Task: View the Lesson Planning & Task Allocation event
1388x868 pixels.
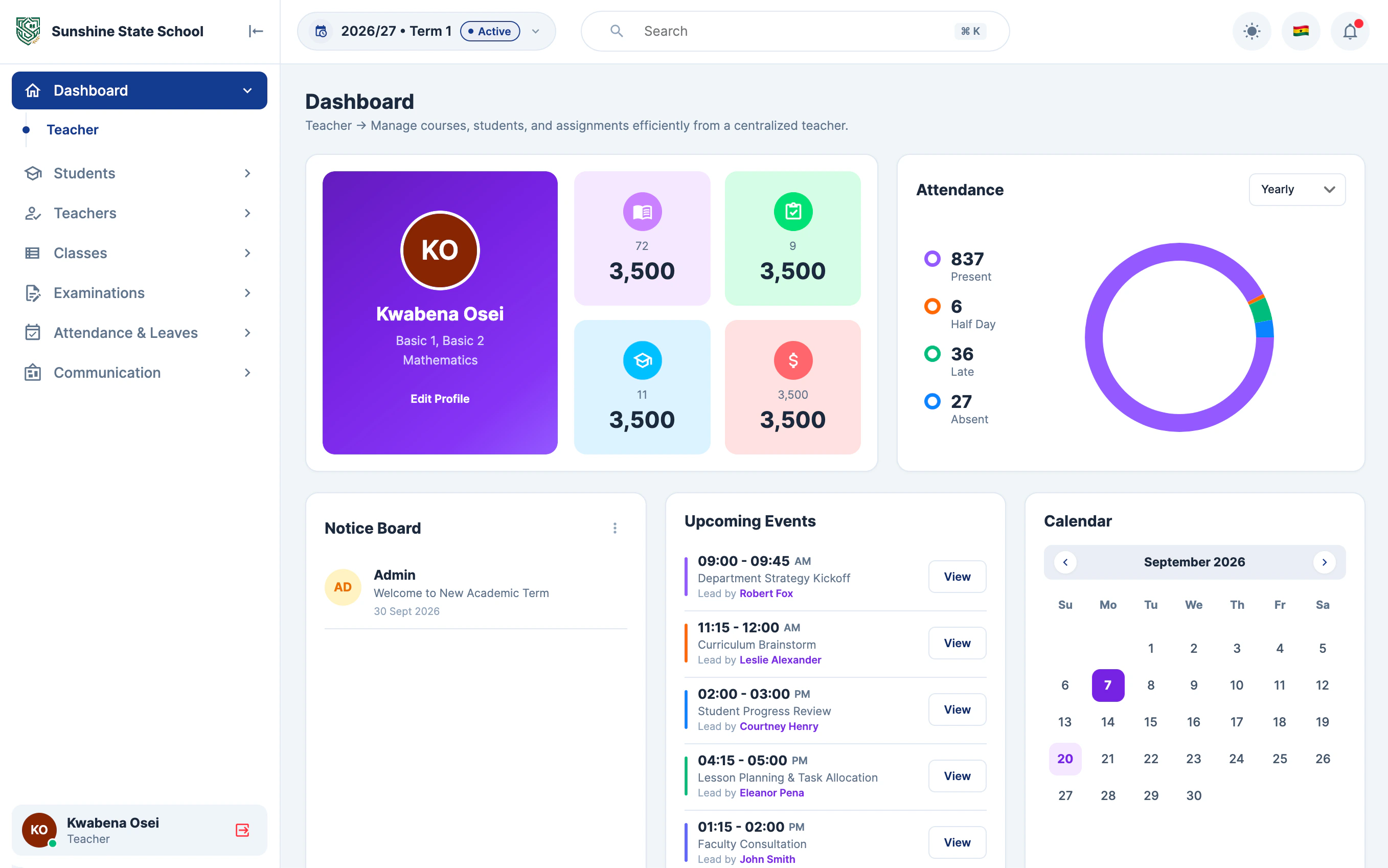Action: 957,776
